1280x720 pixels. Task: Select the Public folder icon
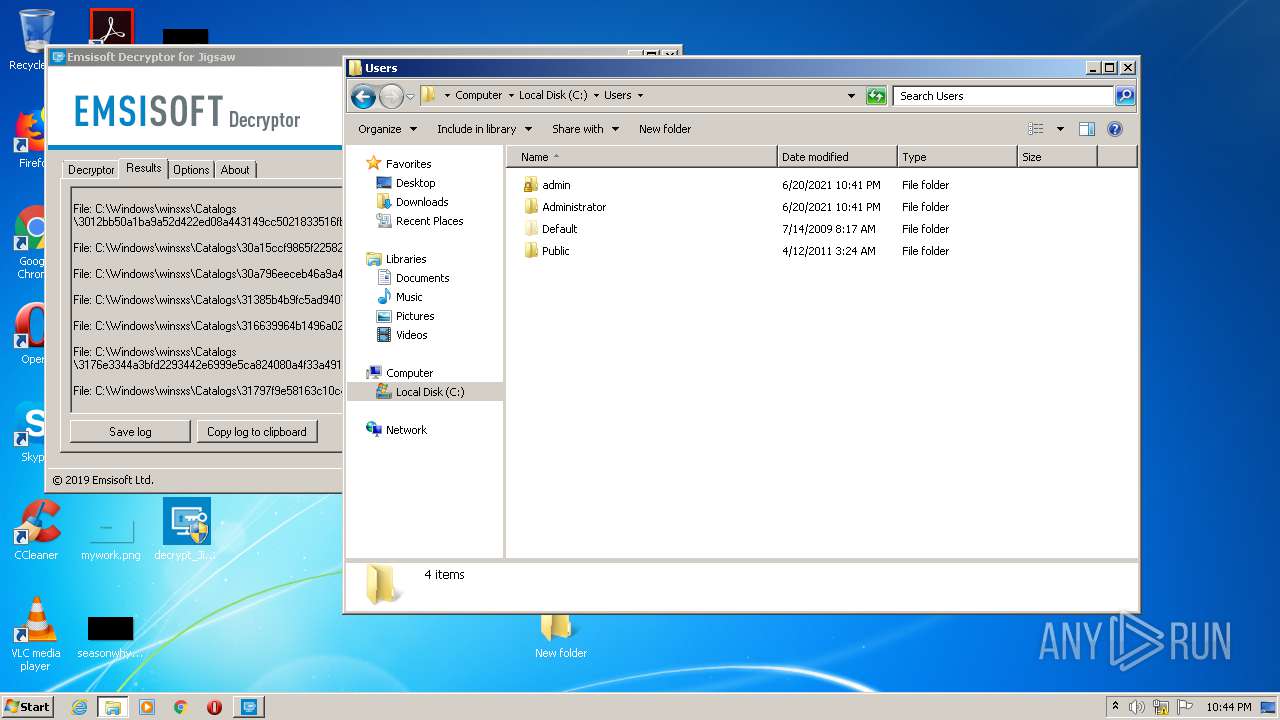click(x=531, y=251)
